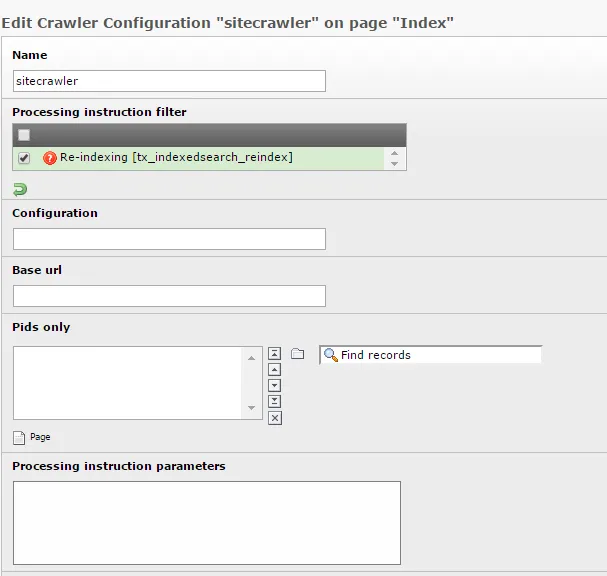
Task: Move selected Pids item to bottom
Action: [x=275, y=402]
